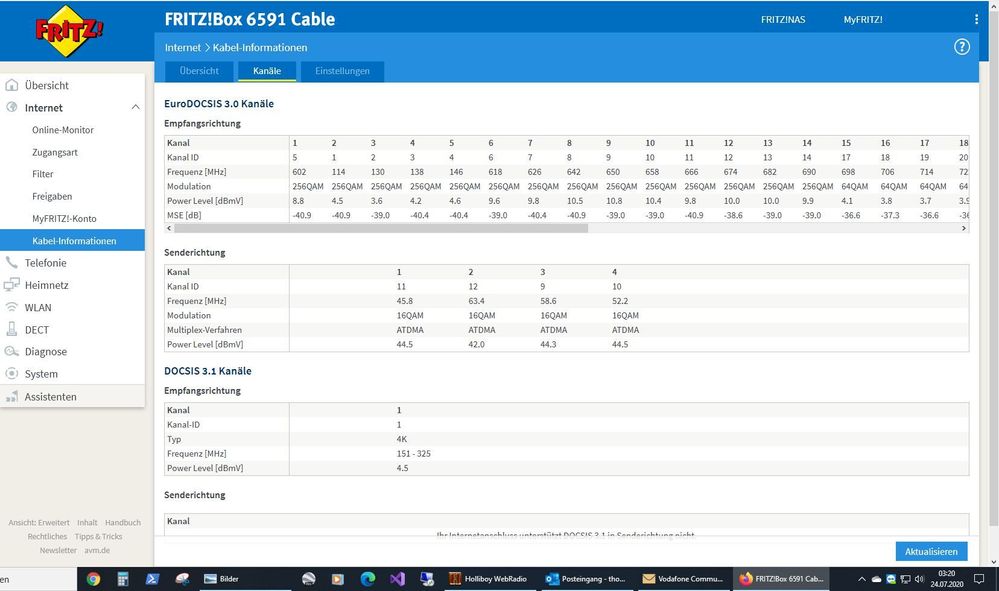Click the DOCSIS 3.1 Kanäle heading
The width and height of the screenshot is (999, 591).
coord(208,371)
